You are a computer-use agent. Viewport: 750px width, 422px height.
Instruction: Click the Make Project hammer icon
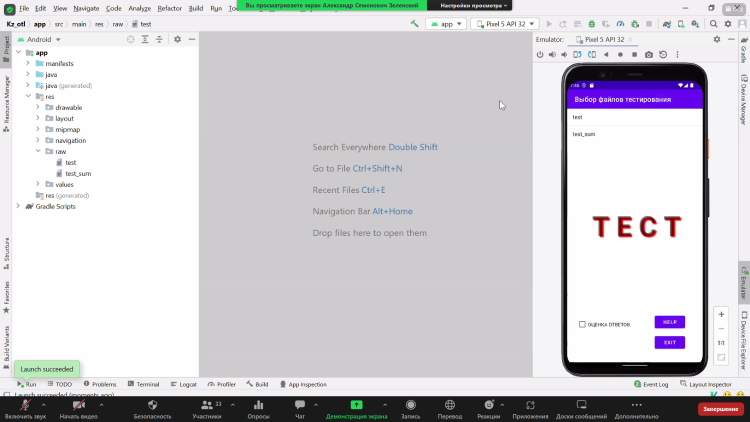(x=414, y=23)
